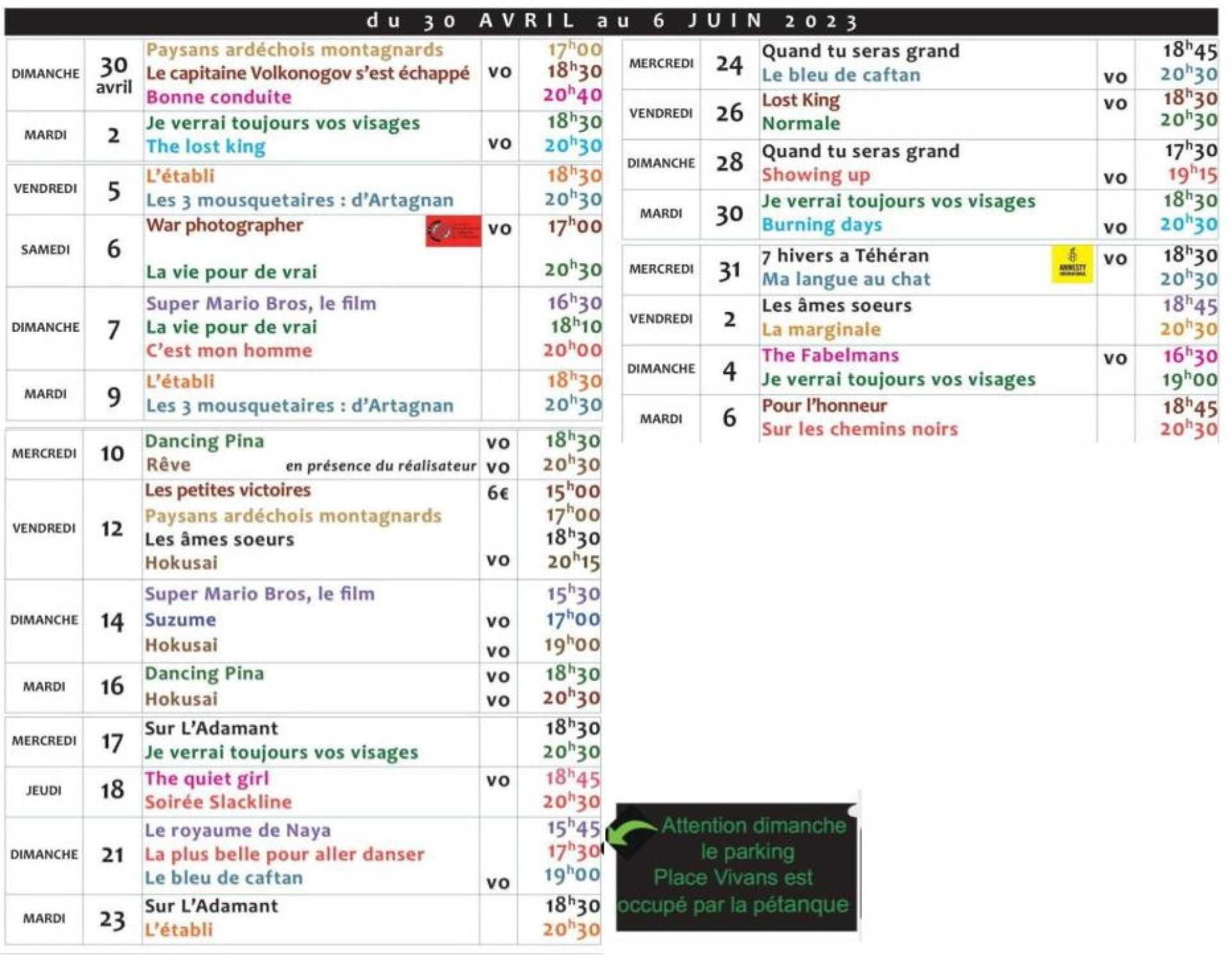Screen dimensions: 1232x969
Task: Click 'C'est mon homme'
Action: point(229,350)
